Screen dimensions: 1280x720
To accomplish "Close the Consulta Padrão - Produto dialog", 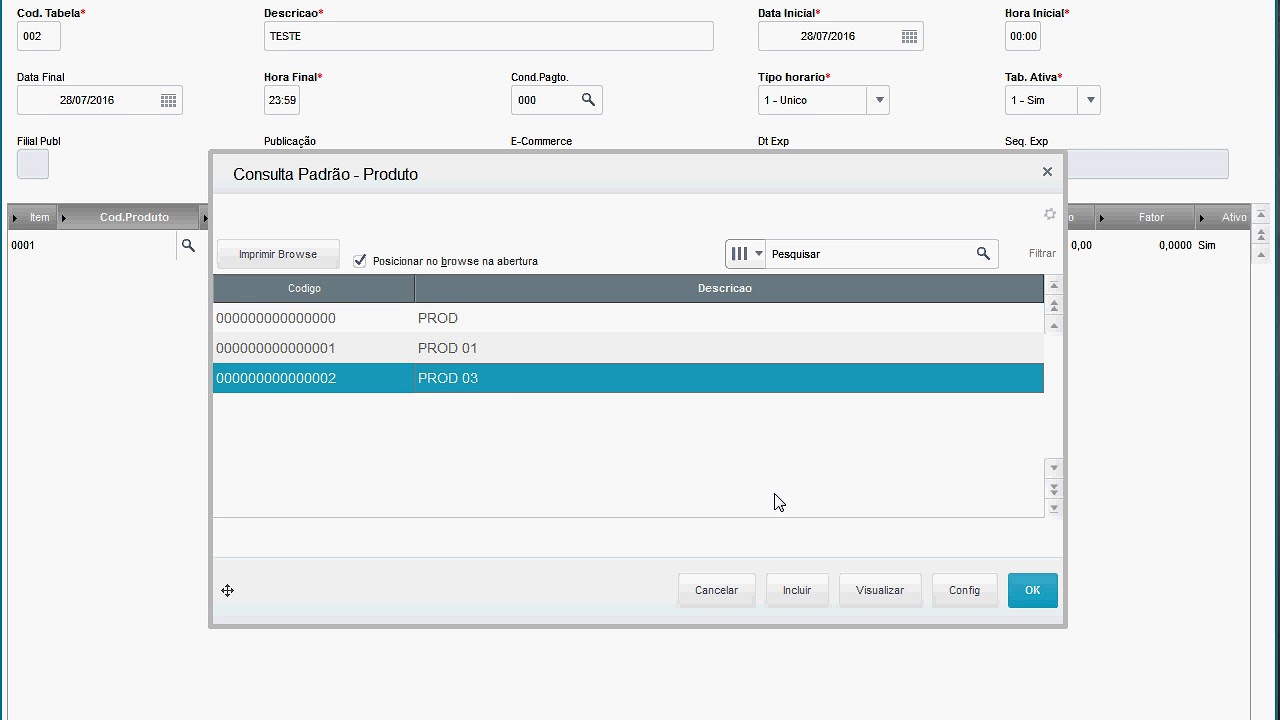I will point(1047,172).
